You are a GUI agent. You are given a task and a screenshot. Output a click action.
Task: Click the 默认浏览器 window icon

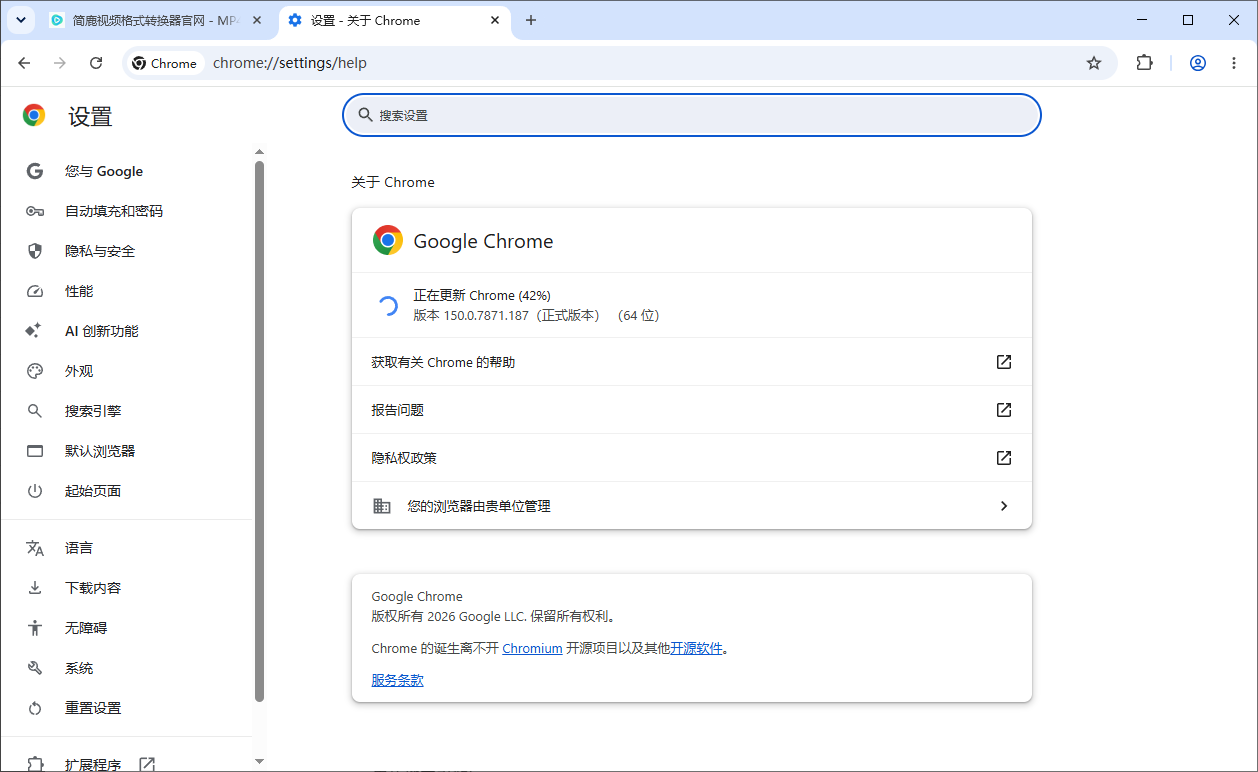click(35, 451)
